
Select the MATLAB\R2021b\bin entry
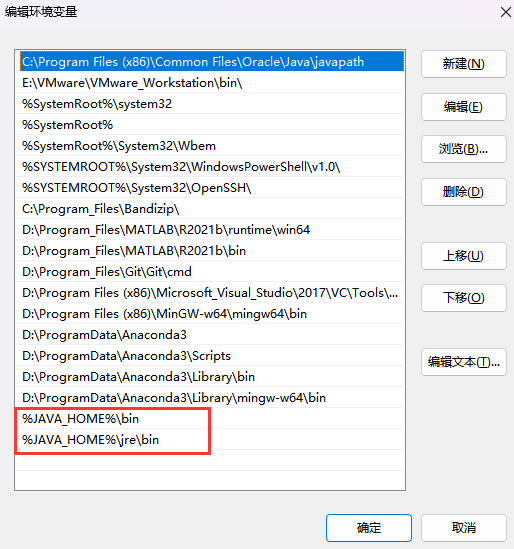[210, 251]
